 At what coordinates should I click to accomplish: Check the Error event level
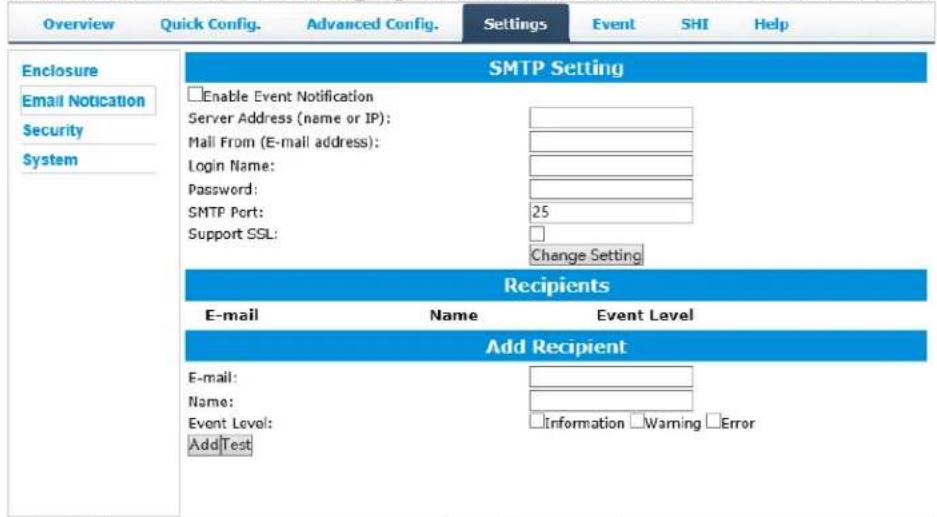click(713, 421)
